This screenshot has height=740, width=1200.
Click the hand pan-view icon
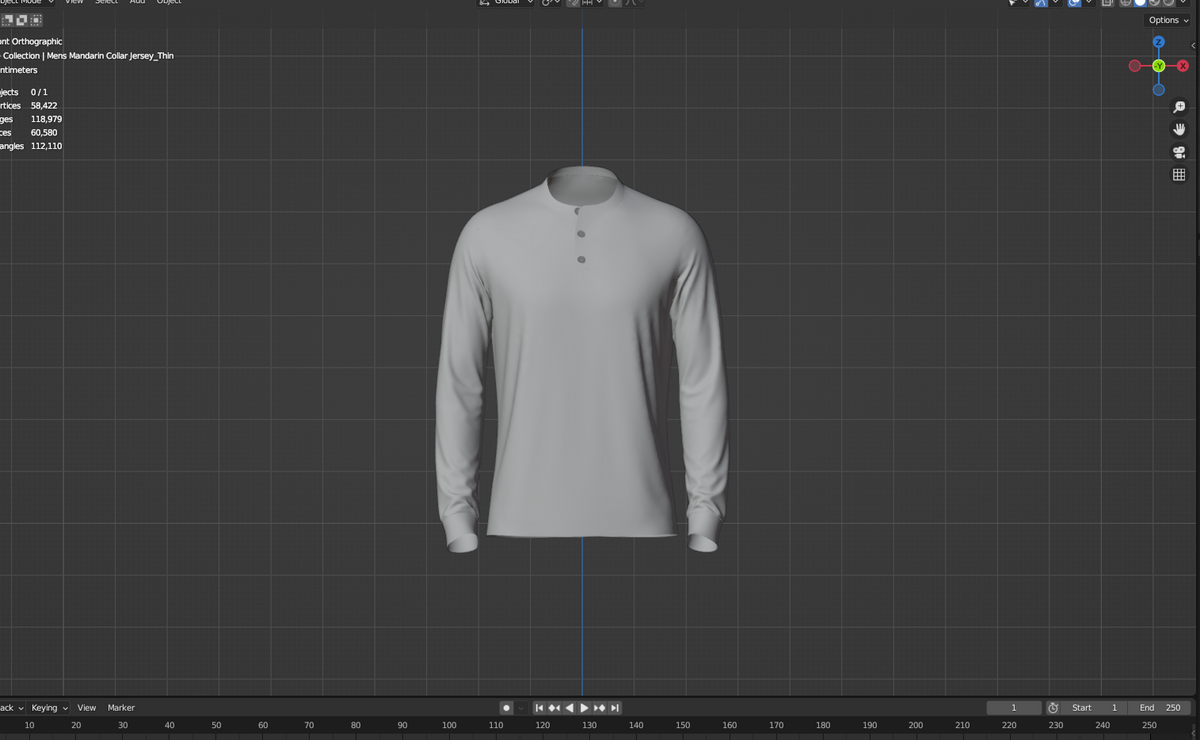[x=1179, y=129]
